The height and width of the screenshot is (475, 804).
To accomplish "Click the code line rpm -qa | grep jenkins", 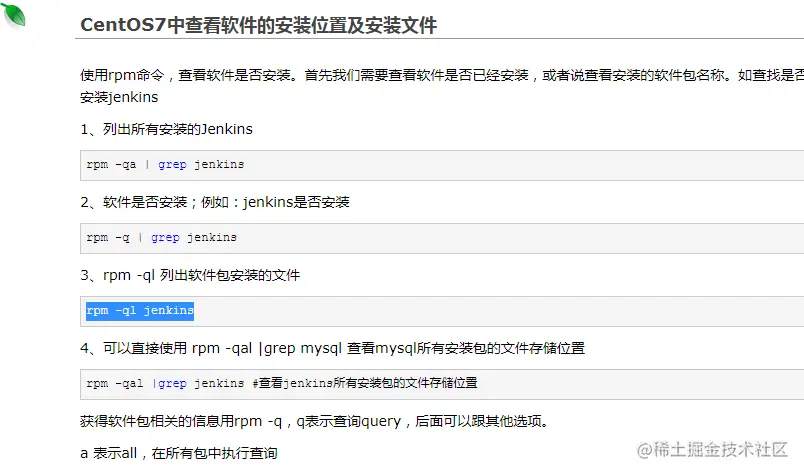I will [165, 165].
